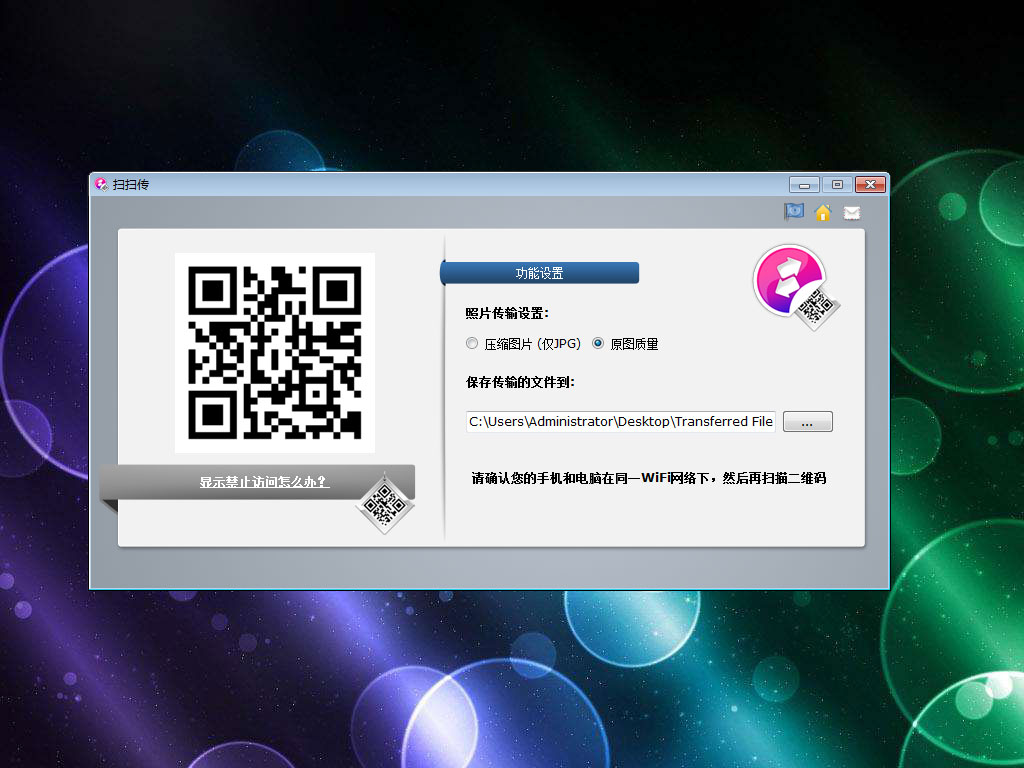Click the large QR code image

pos(275,353)
